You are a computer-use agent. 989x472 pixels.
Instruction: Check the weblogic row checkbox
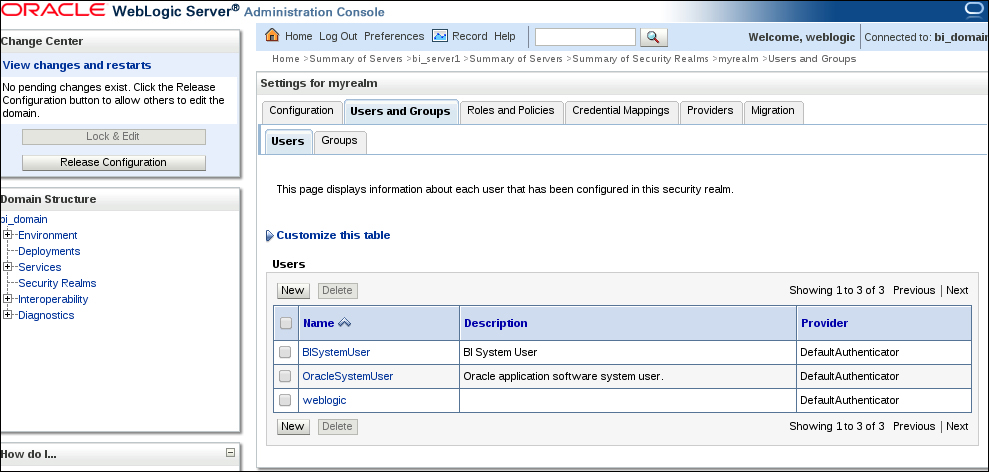coord(285,400)
